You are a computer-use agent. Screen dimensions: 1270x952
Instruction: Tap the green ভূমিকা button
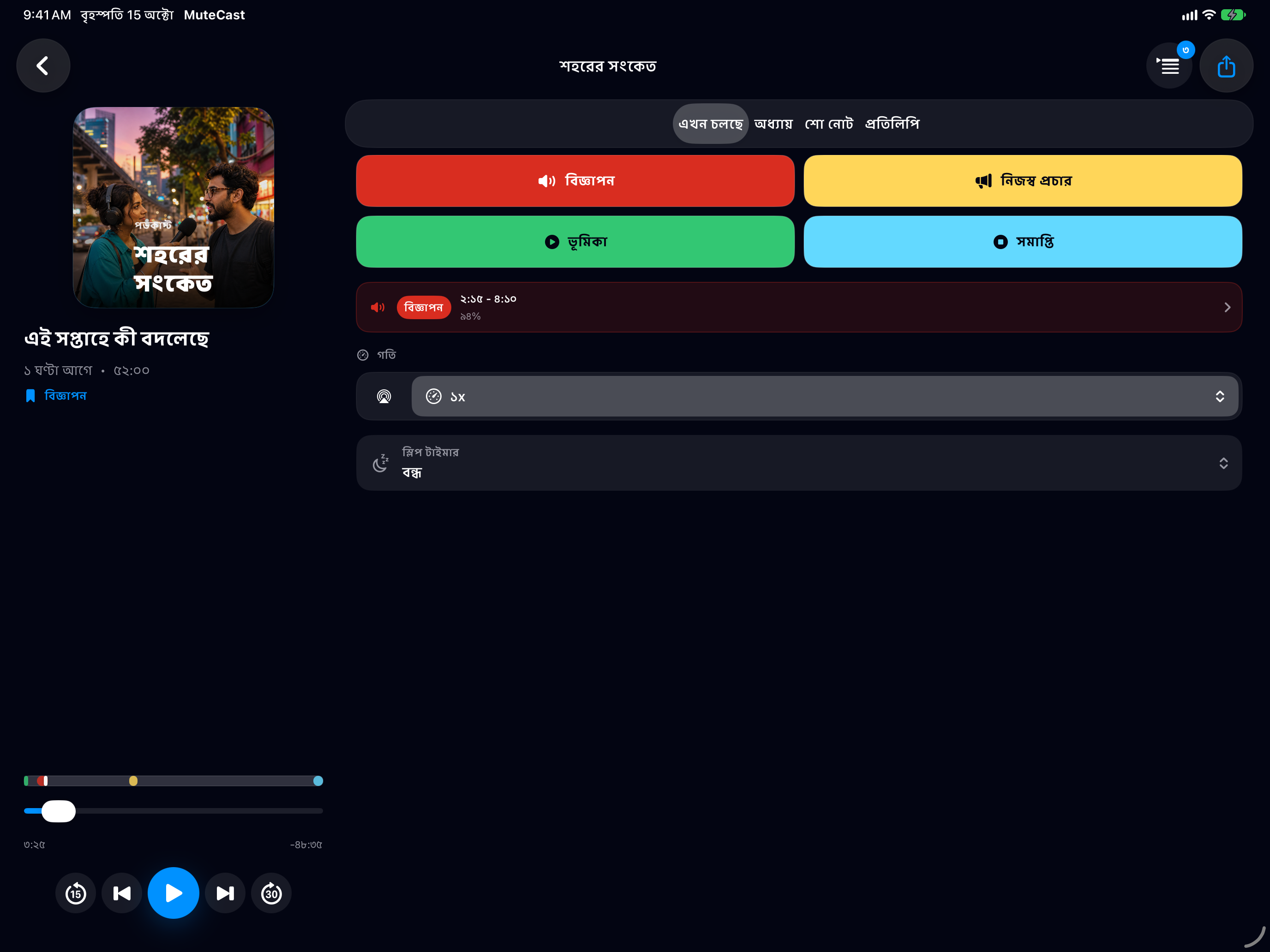coord(575,242)
